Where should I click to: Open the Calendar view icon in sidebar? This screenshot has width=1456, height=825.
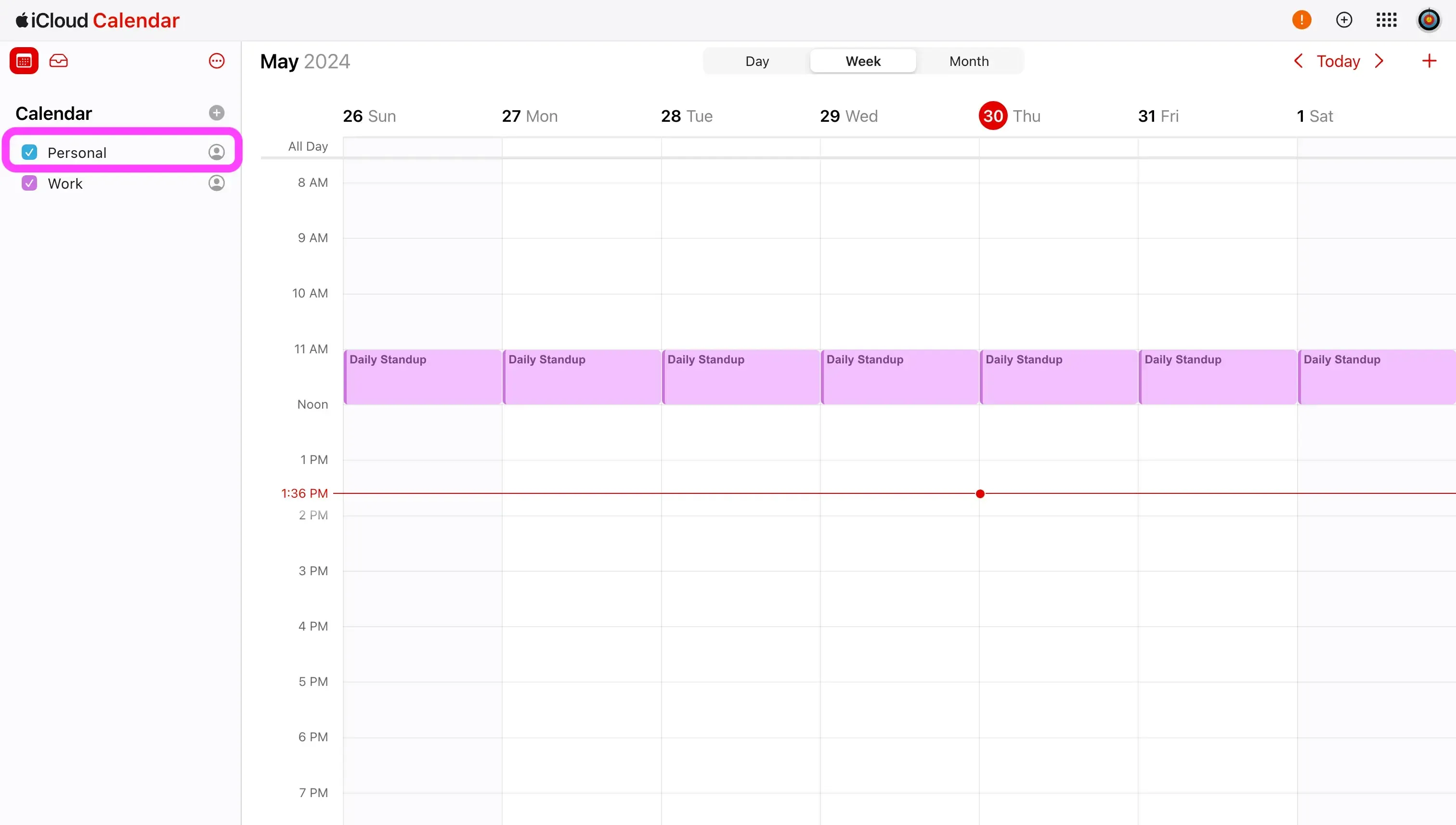(24, 61)
